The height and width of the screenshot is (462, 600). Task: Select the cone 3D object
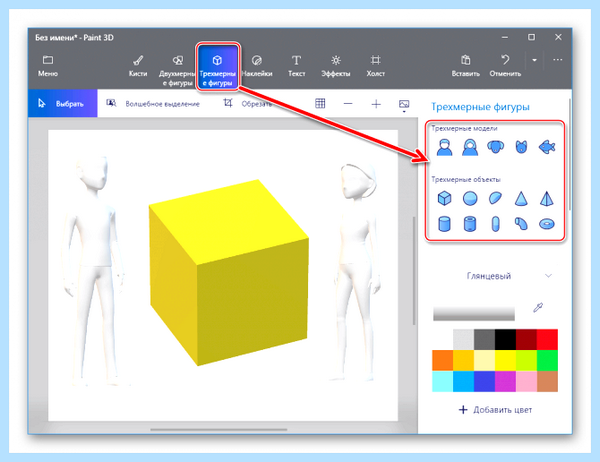tap(521, 198)
